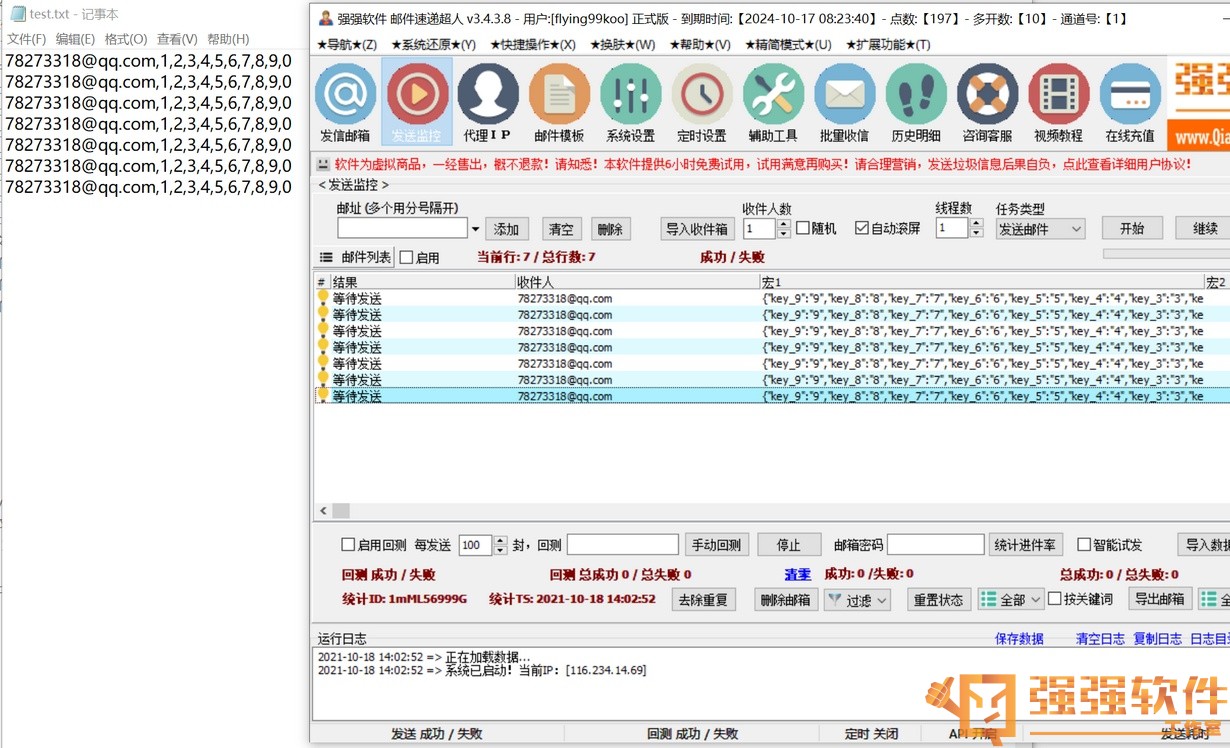Click the 手动回测 button
The width and height of the screenshot is (1230, 748).
click(716, 545)
